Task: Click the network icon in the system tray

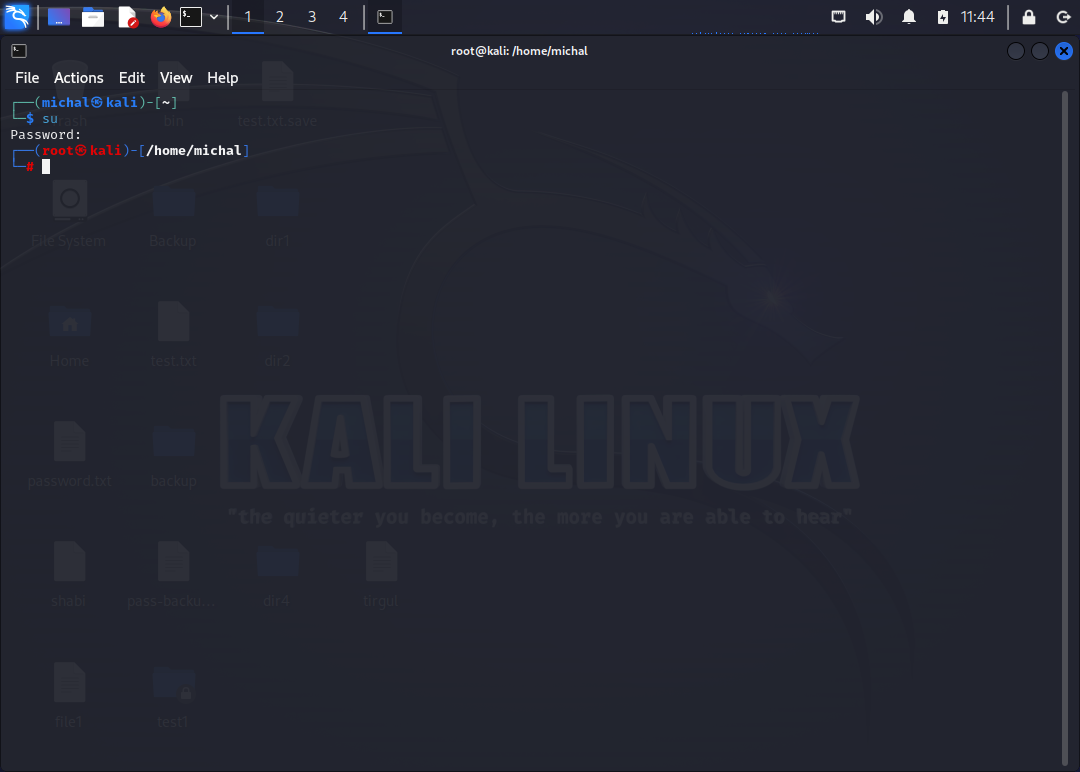Action: (838, 16)
